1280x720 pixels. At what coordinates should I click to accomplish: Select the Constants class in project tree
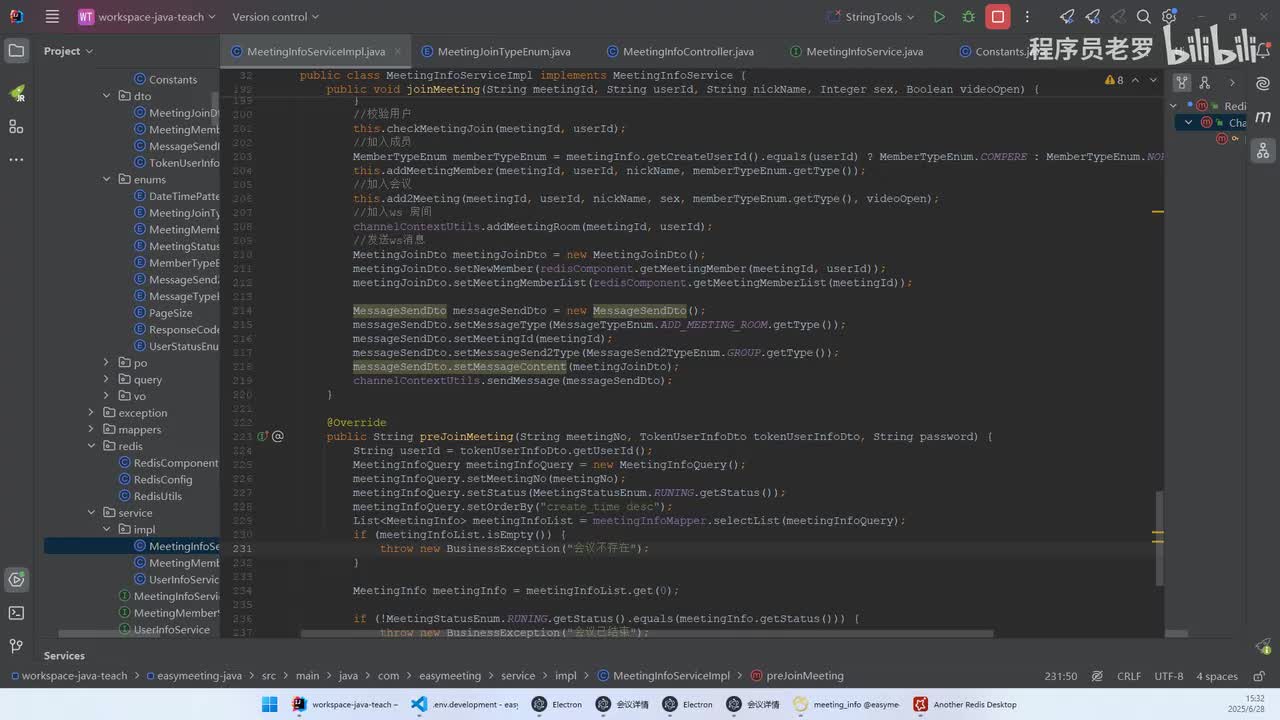[x=165, y=80]
